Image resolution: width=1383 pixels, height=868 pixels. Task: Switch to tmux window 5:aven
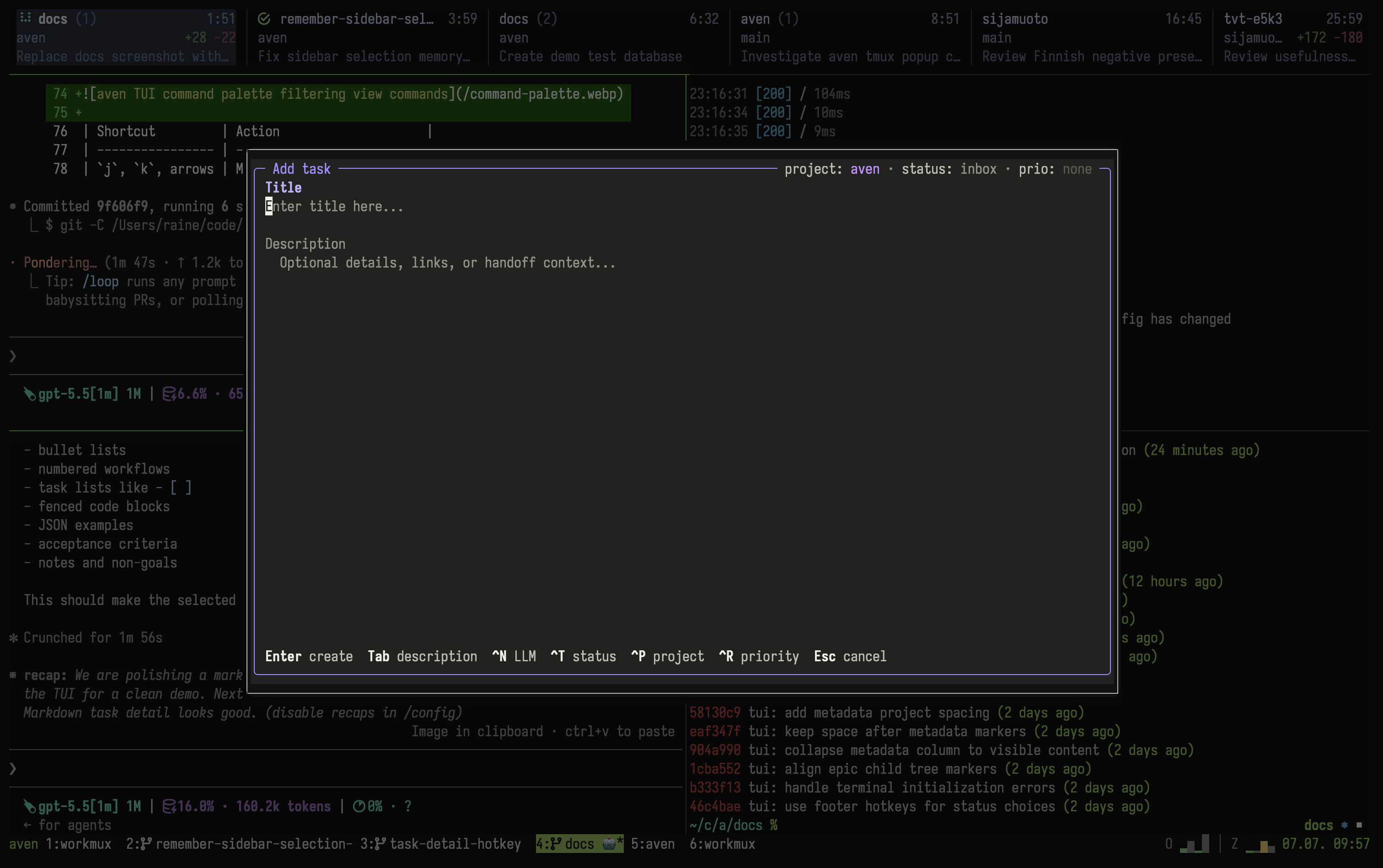653,844
